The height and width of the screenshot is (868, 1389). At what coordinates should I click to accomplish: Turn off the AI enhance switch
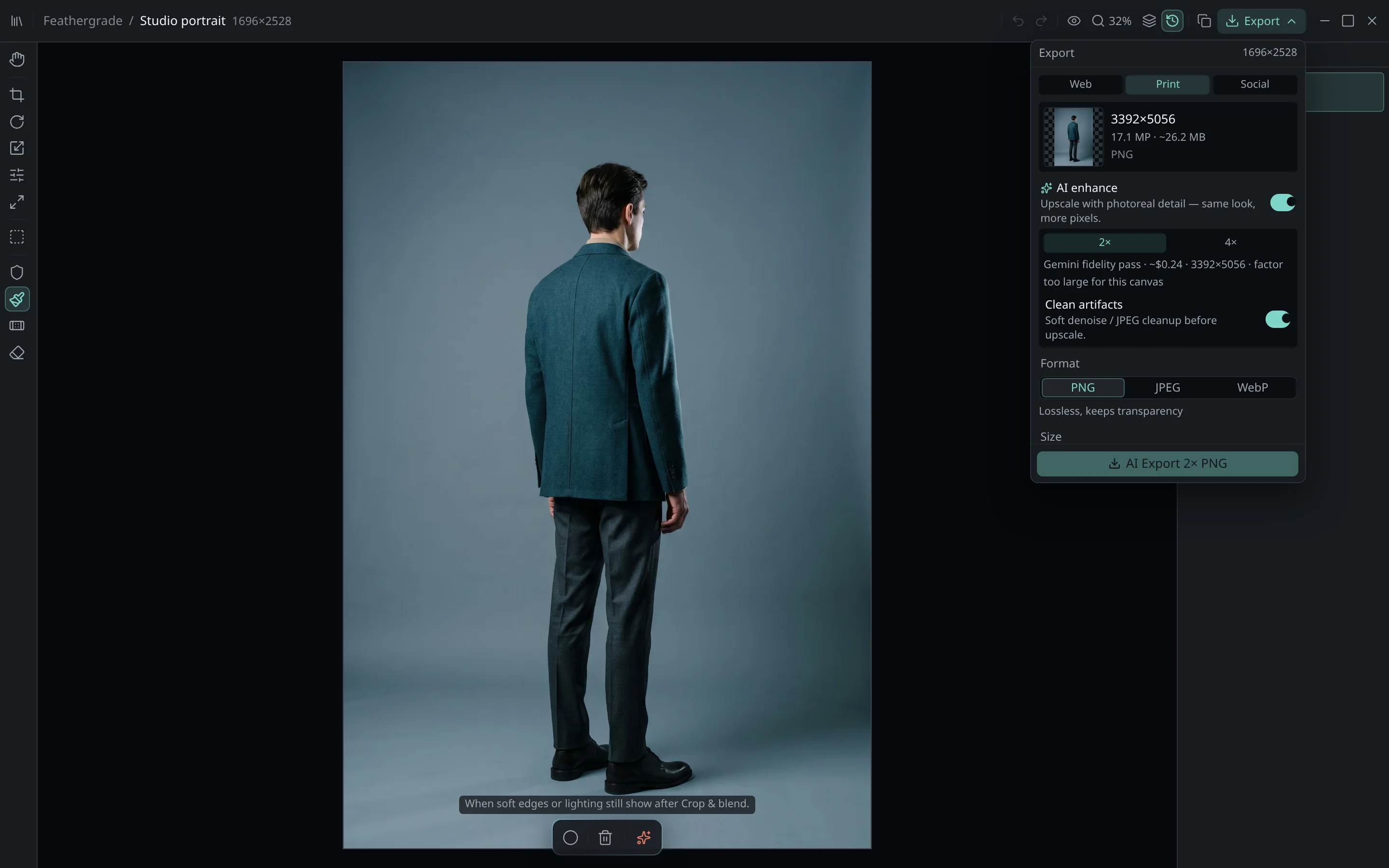(x=1282, y=203)
